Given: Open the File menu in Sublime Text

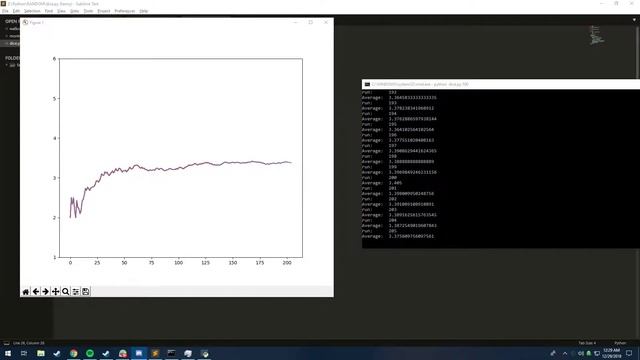Looking at the screenshot, I should point(5,11).
